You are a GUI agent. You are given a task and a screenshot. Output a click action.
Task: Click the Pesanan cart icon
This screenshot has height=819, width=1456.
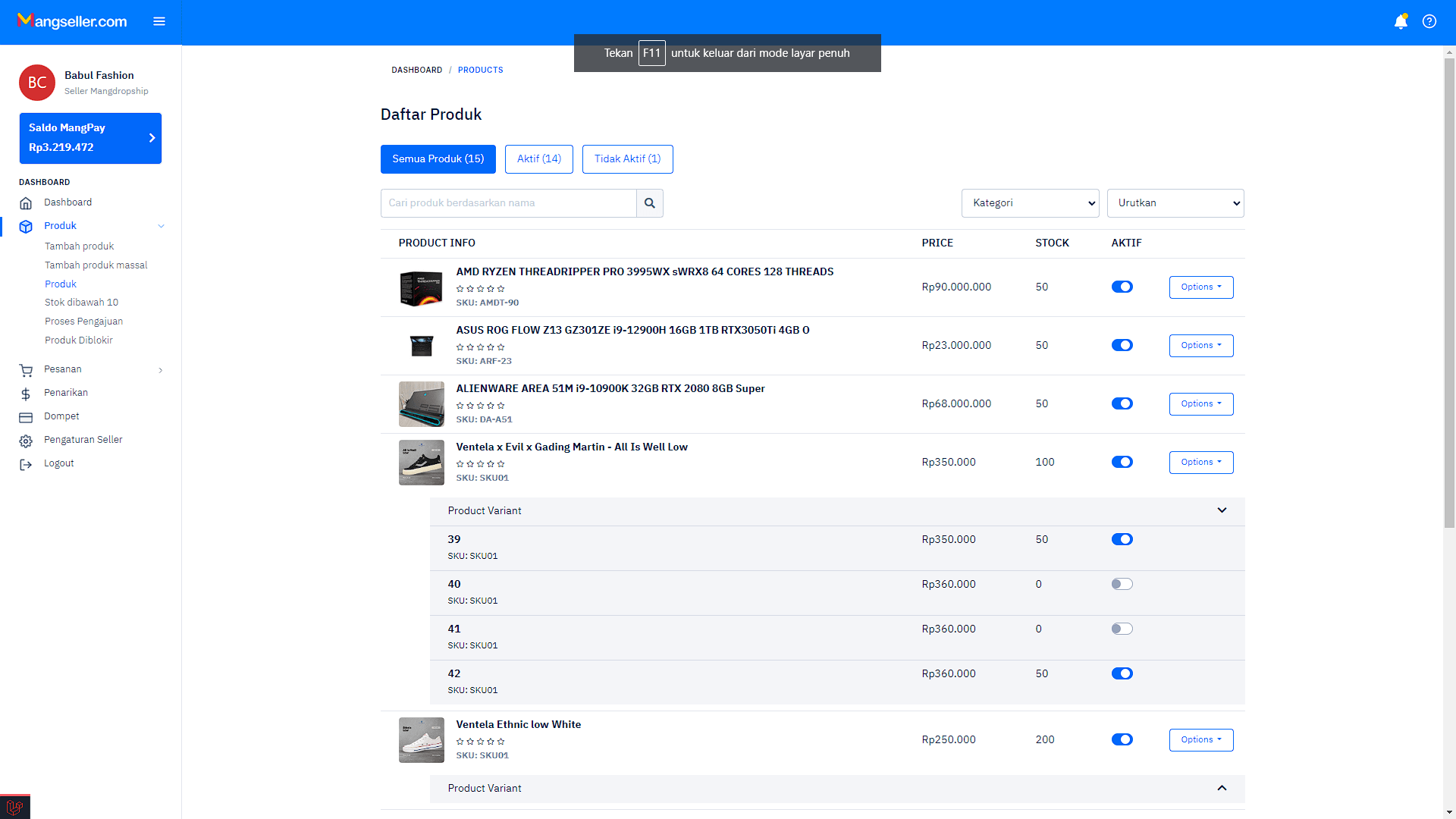click(x=26, y=370)
